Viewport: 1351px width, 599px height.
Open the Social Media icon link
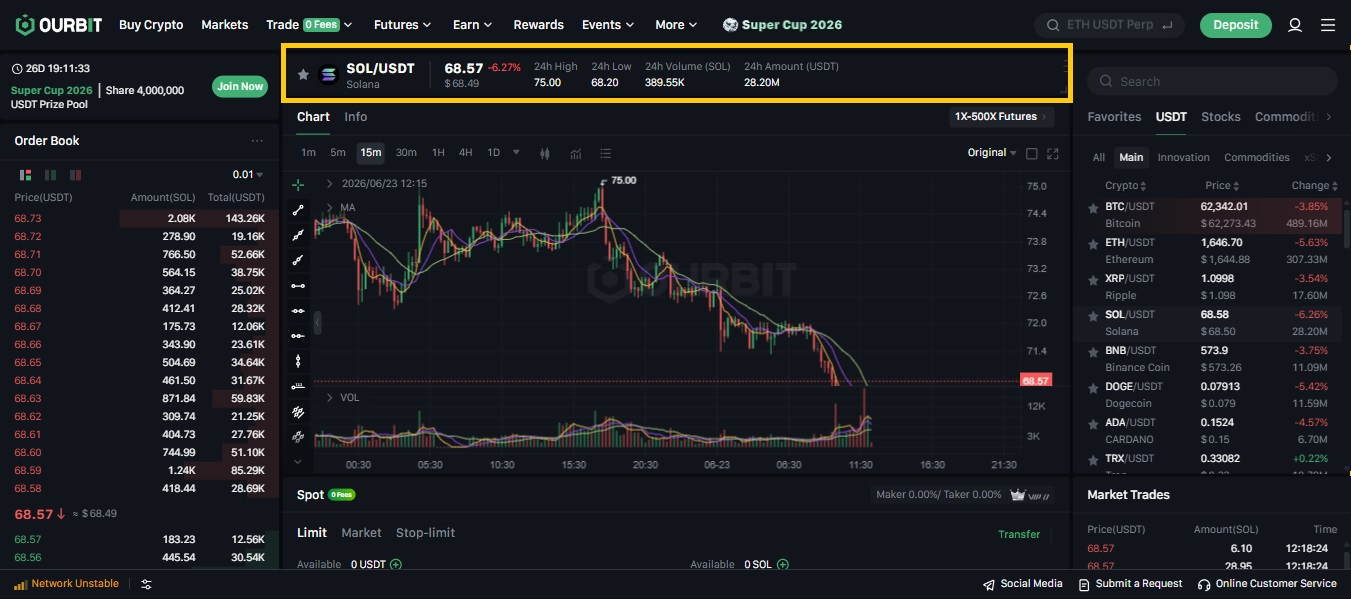click(989, 584)
